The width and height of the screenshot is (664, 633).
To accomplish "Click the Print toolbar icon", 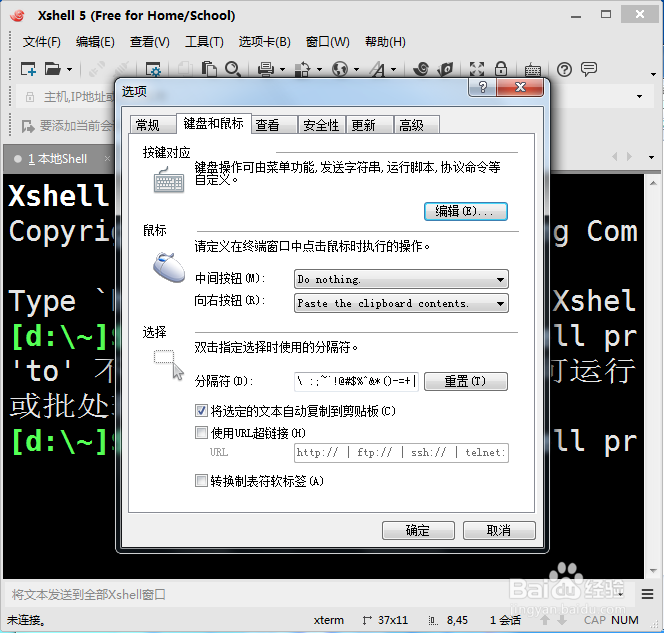I will click(x=266, y=69).
